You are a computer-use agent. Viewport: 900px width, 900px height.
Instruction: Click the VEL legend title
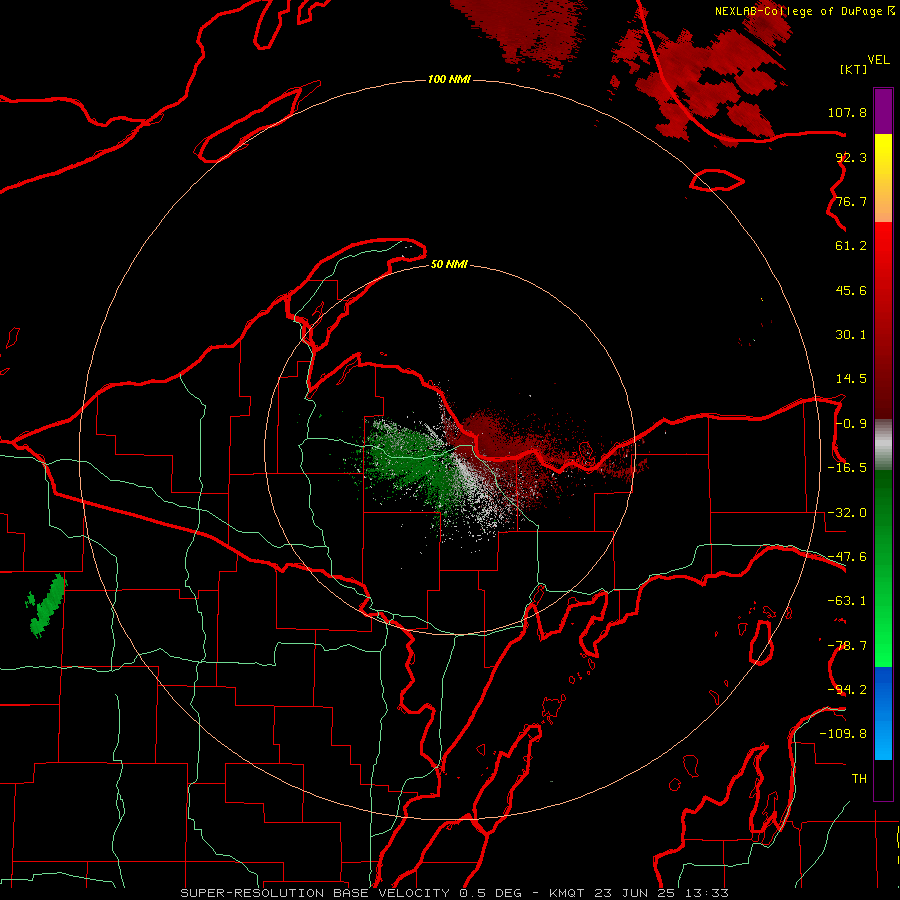[x=878, y=60]
